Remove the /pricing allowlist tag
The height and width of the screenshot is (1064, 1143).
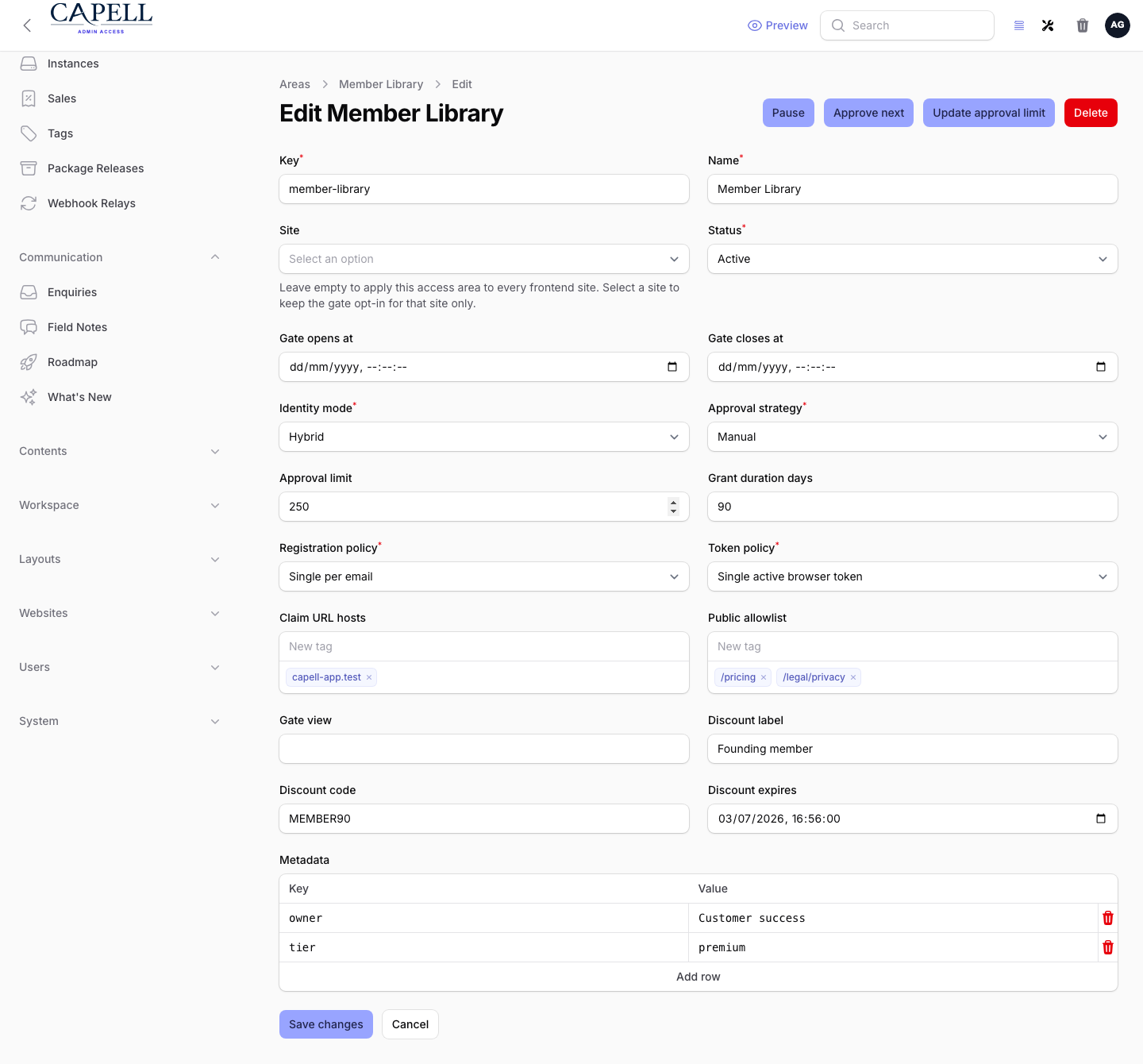[x=764, y=677]
